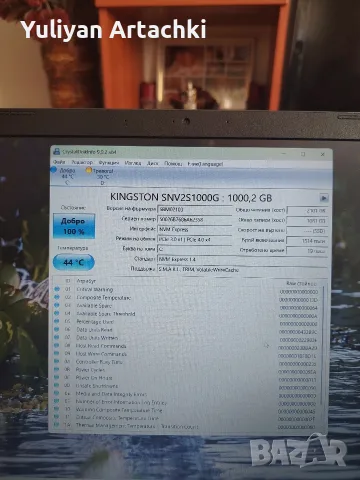360x480 pixels.
Task: Click the status dot for Host Read Commands
Action: 57,345
